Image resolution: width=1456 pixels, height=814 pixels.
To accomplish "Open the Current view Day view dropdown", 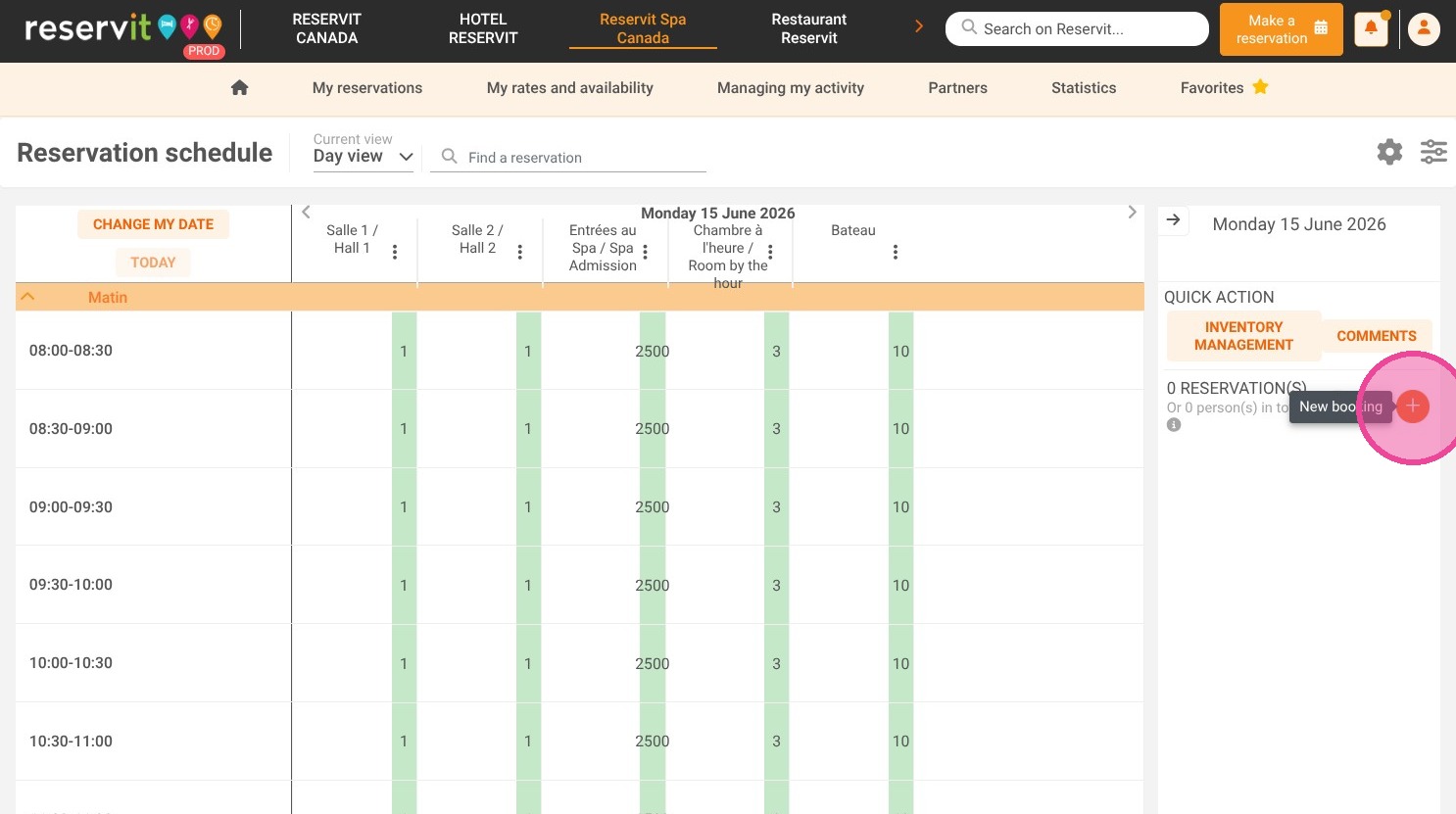I will click(364, 157).
